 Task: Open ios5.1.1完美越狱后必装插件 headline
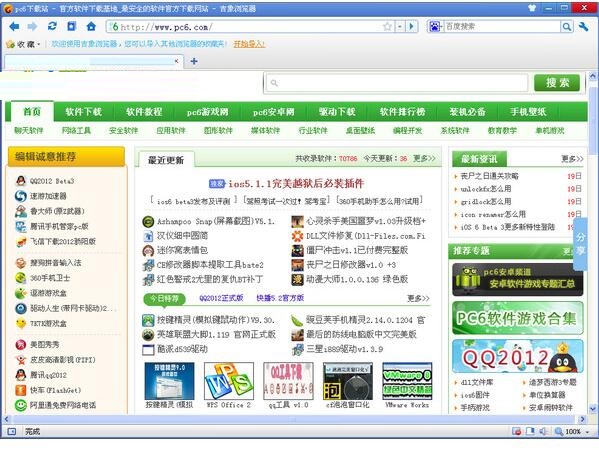296,183
